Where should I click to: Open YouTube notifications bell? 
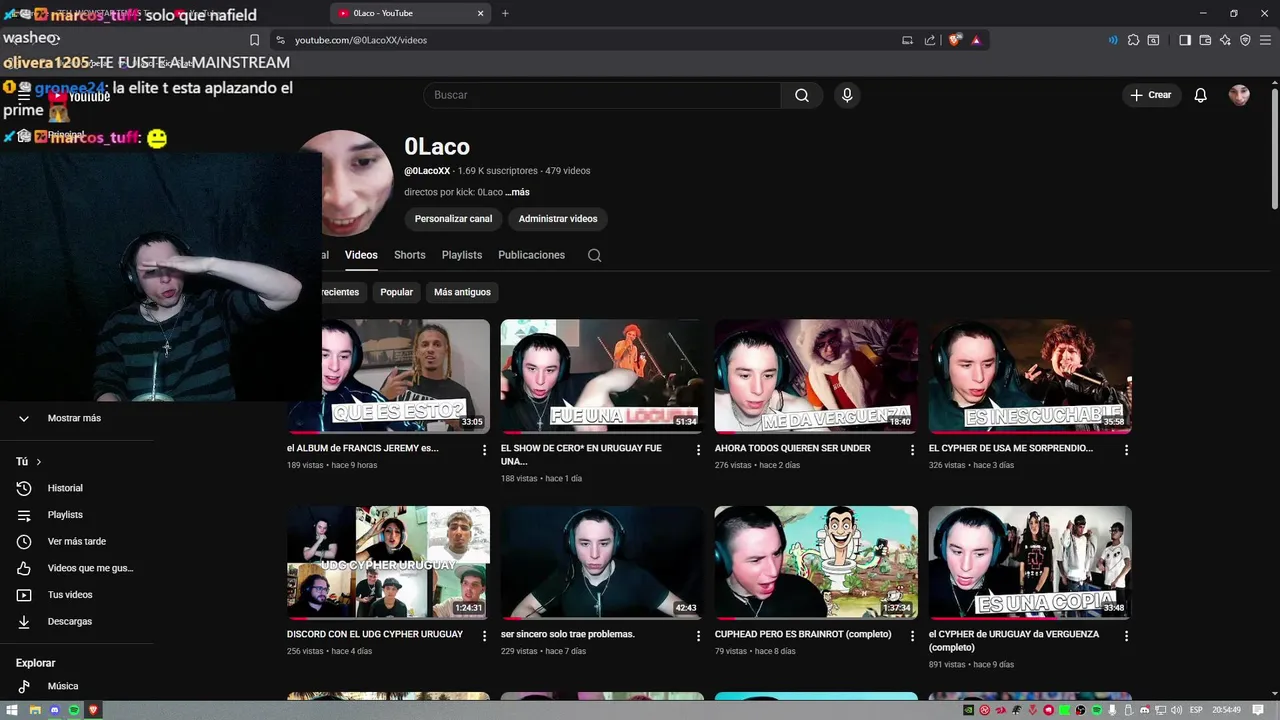[x=1201, y=95]
